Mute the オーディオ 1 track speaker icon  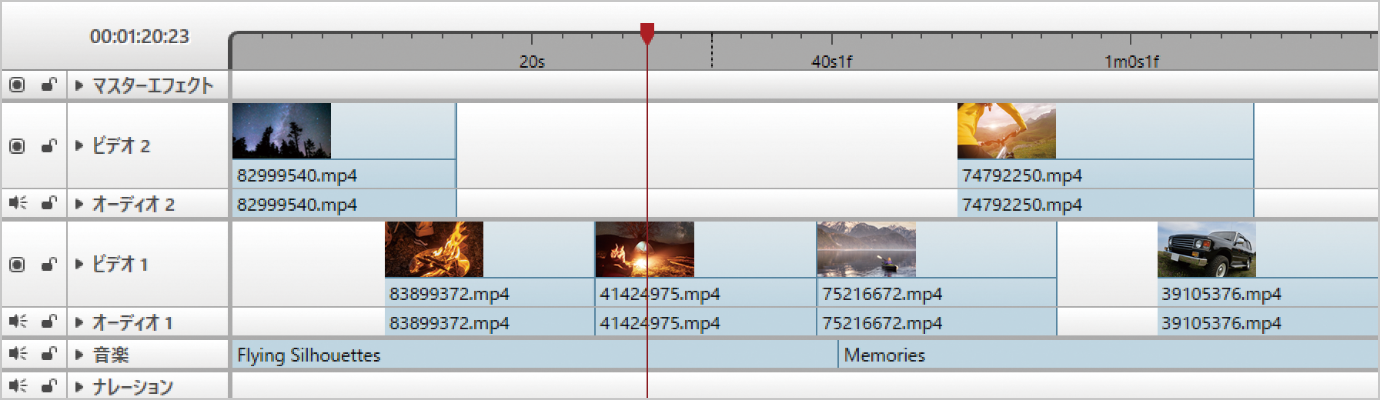tap(17, 322)
